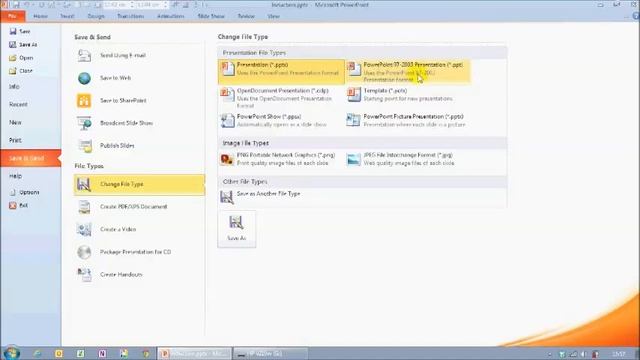Open the Save to SharePoint option
The image size is (640, 360).
[x=139, y=100]
